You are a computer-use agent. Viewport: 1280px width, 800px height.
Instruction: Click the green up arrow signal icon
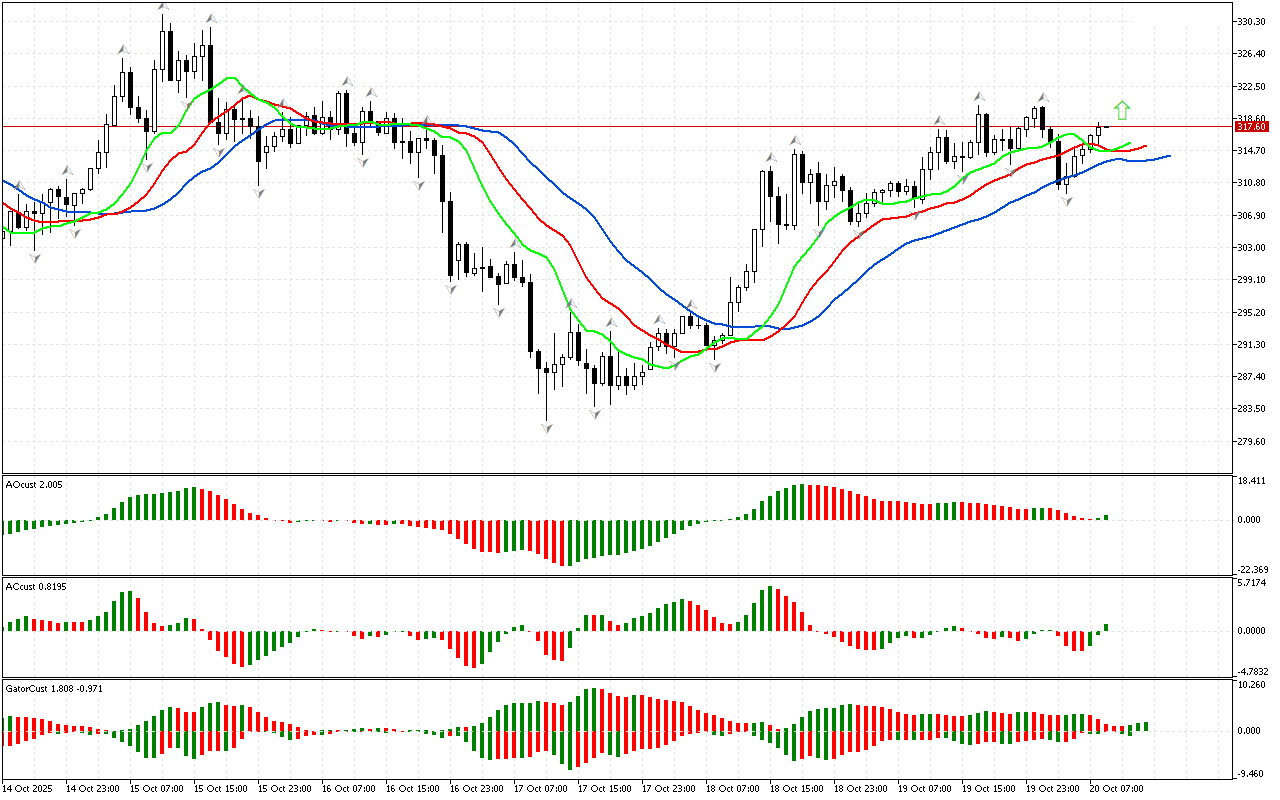pyautogui.click(x=1122, y=110)
